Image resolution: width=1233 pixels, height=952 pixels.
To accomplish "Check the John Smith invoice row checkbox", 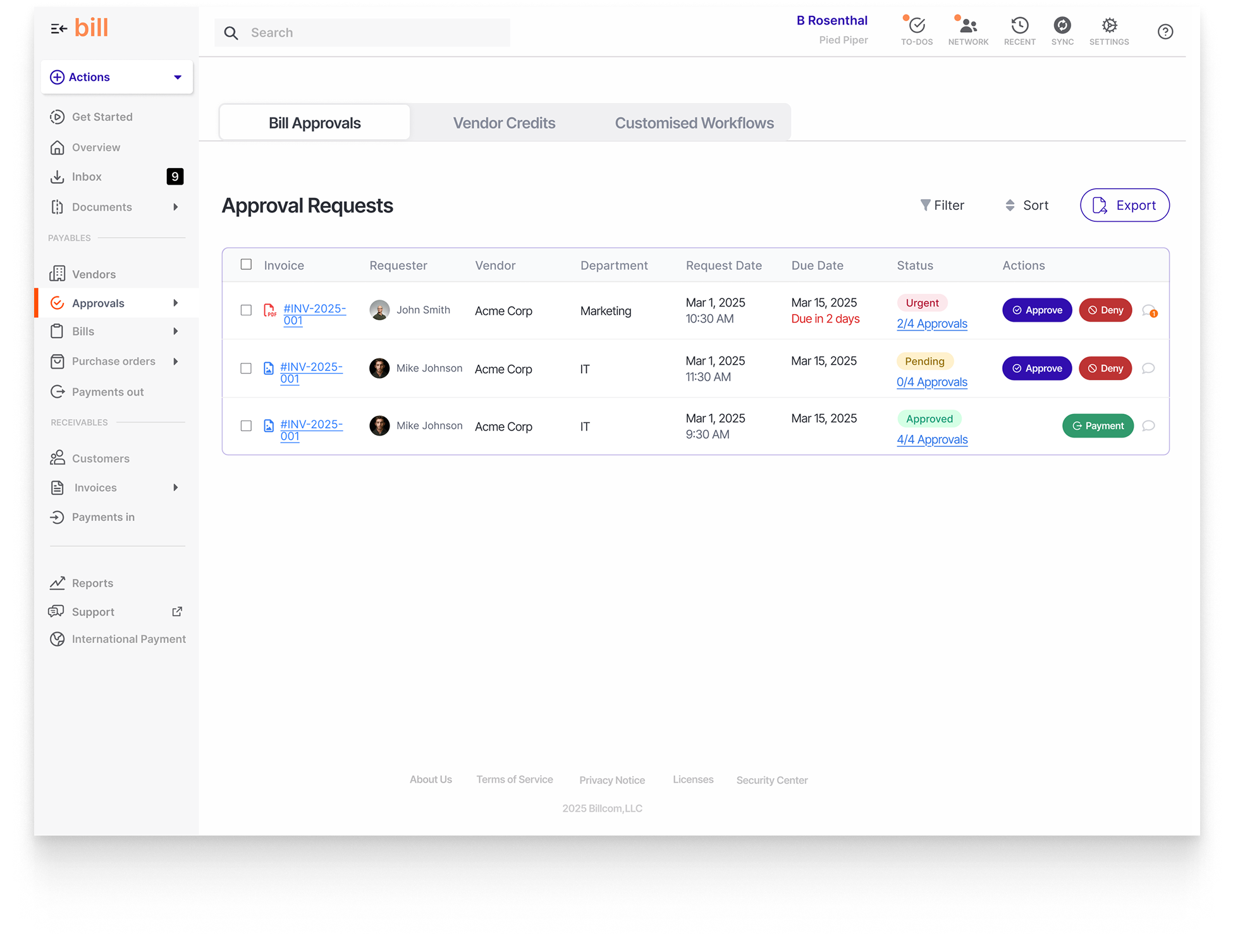I will 246,310.
